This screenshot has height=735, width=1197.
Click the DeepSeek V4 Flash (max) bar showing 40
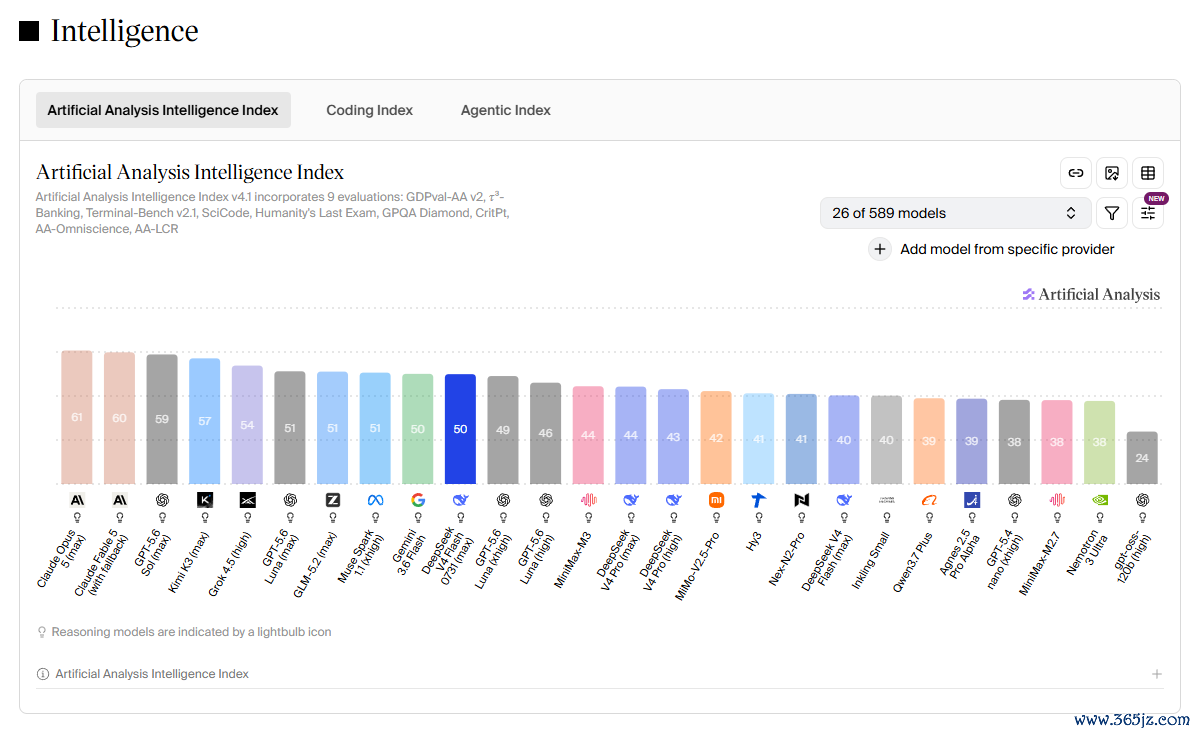click(844, 440)
